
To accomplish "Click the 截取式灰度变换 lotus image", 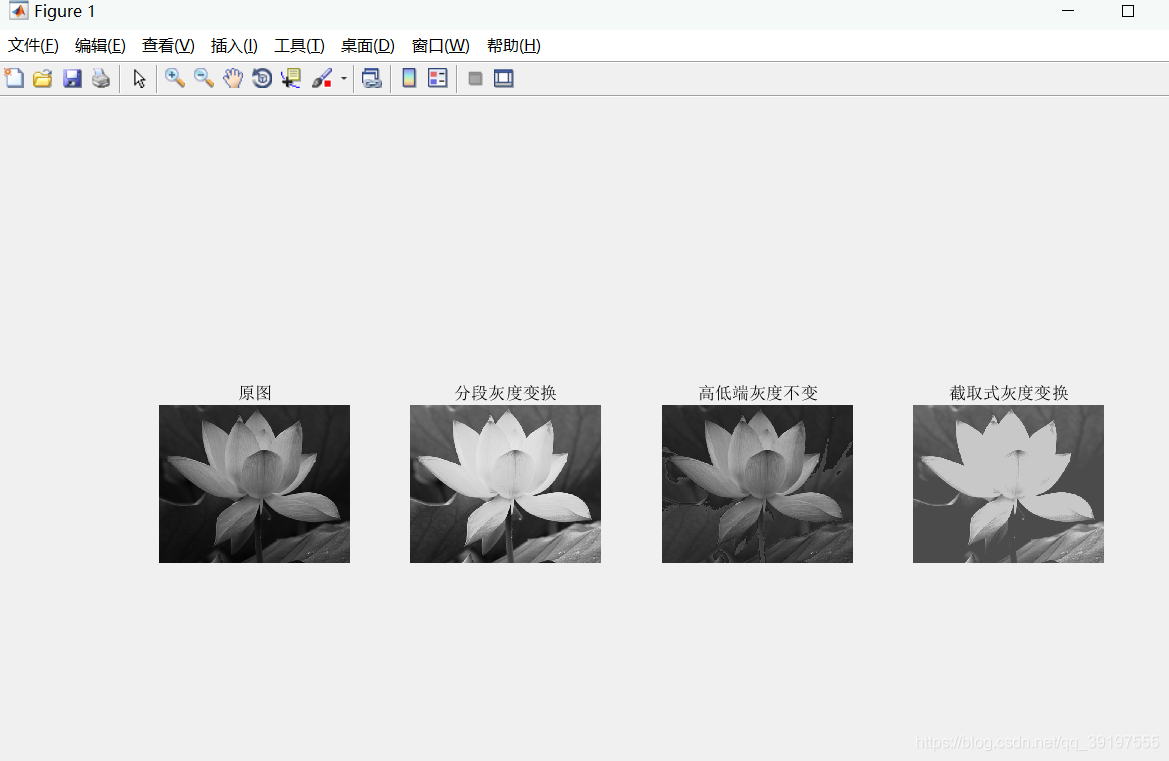I will click(1009, 484).
